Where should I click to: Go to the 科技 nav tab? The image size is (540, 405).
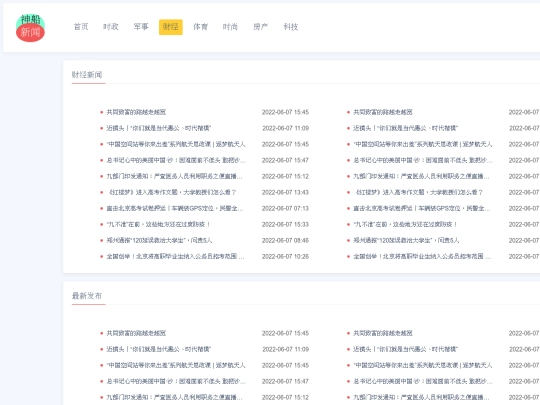tap(290, 27)
